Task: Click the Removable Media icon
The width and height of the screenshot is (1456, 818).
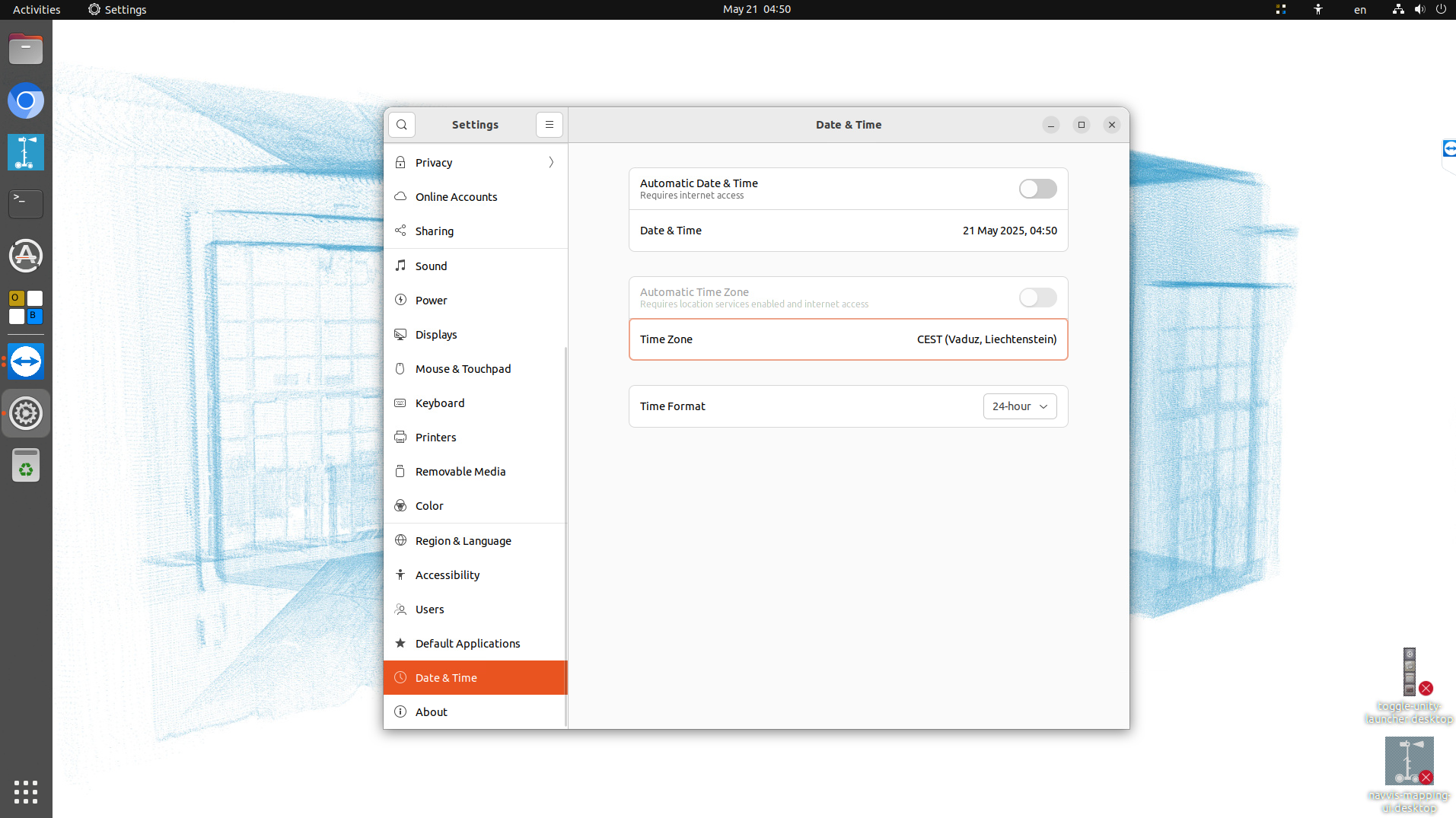Action: point(400,471)
